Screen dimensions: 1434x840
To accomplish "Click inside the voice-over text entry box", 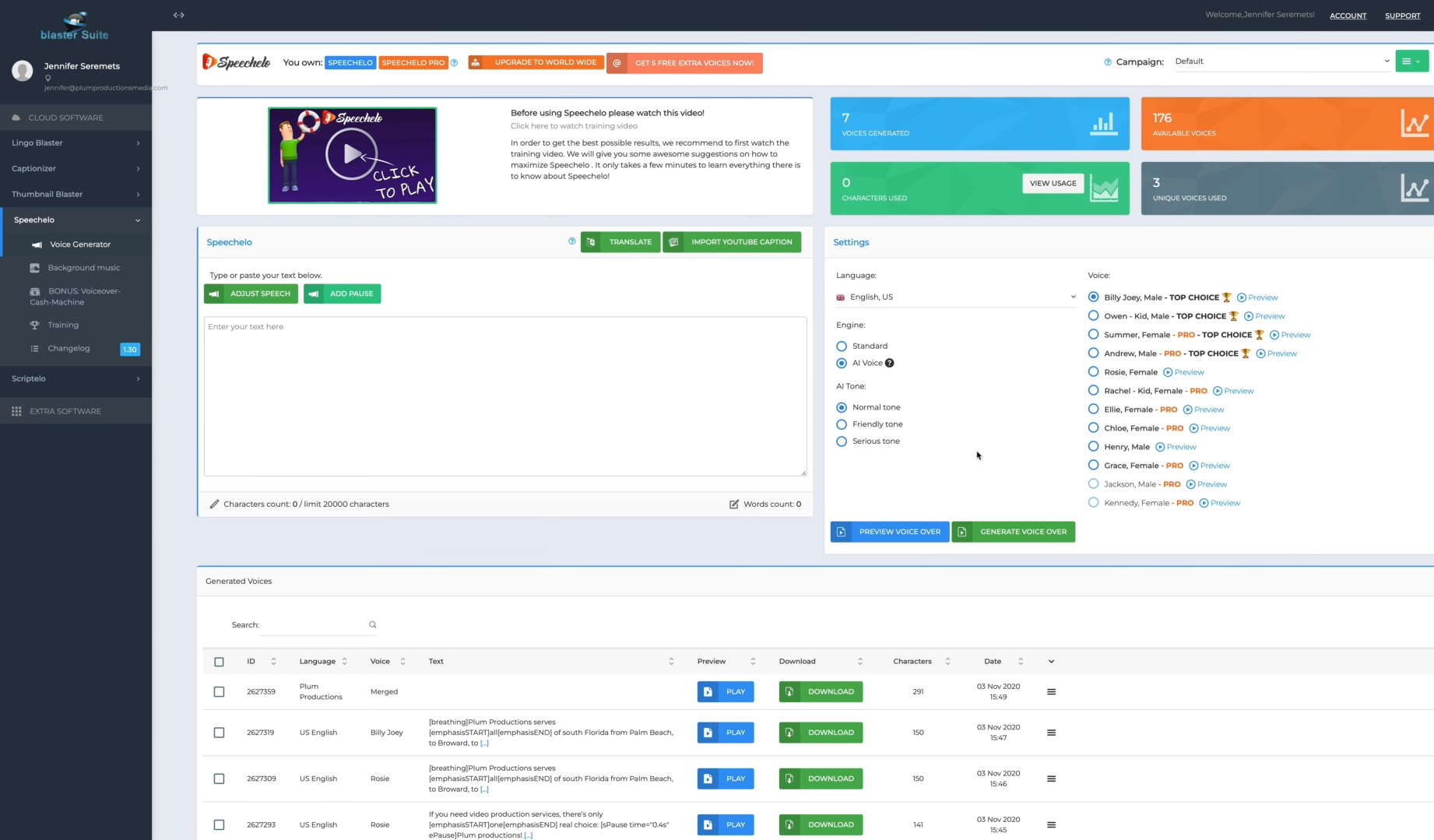I will coord(505,397).
